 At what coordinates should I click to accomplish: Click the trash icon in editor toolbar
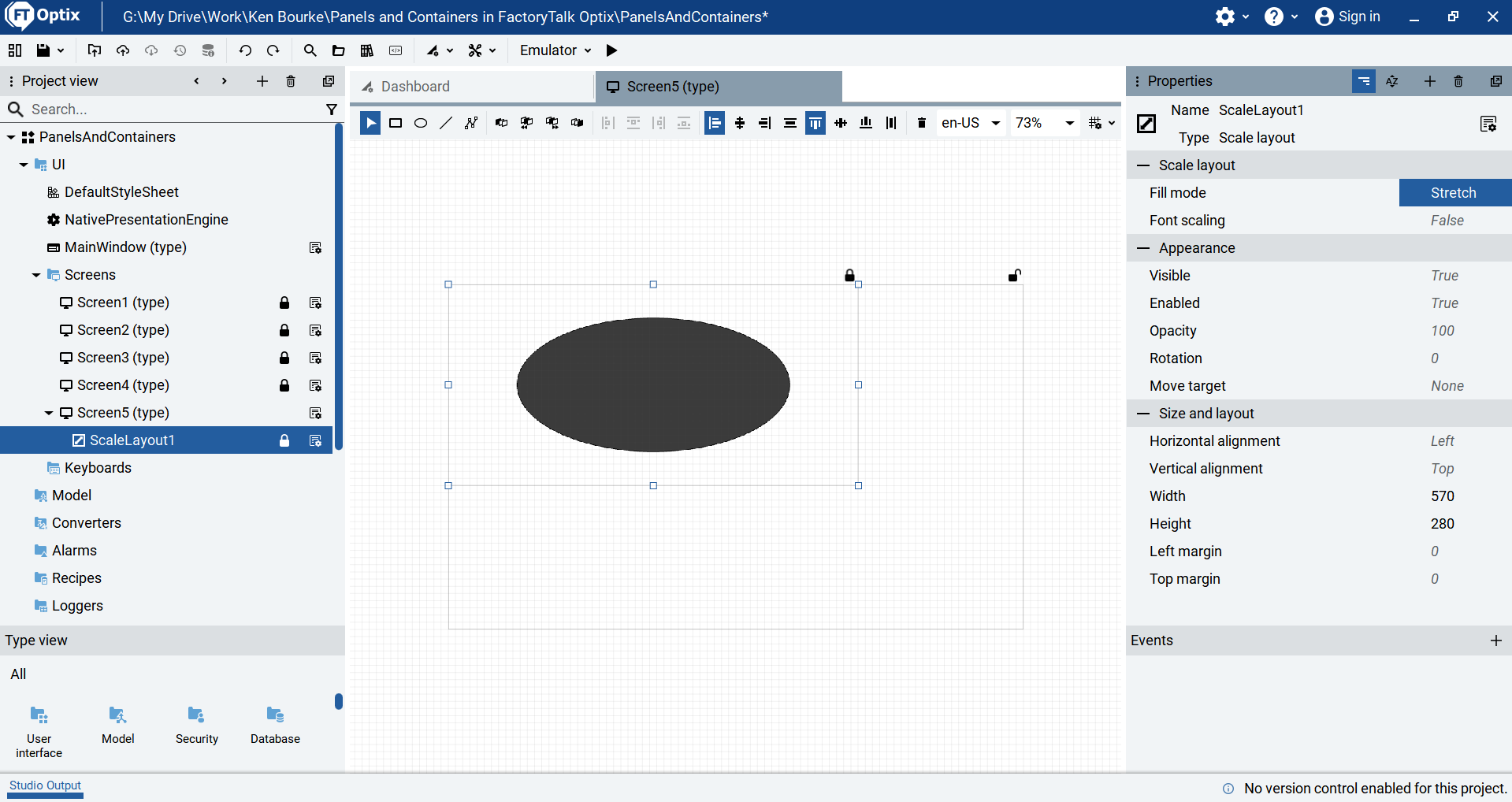pos(921,123)
